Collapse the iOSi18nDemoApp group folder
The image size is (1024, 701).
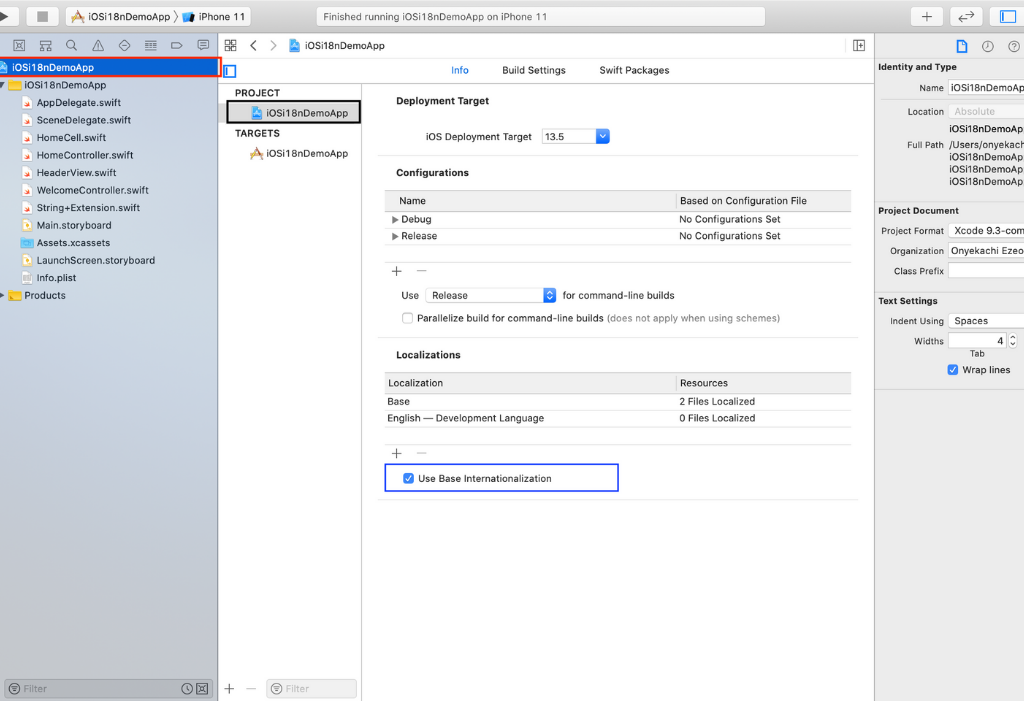(x=3, y=85)
